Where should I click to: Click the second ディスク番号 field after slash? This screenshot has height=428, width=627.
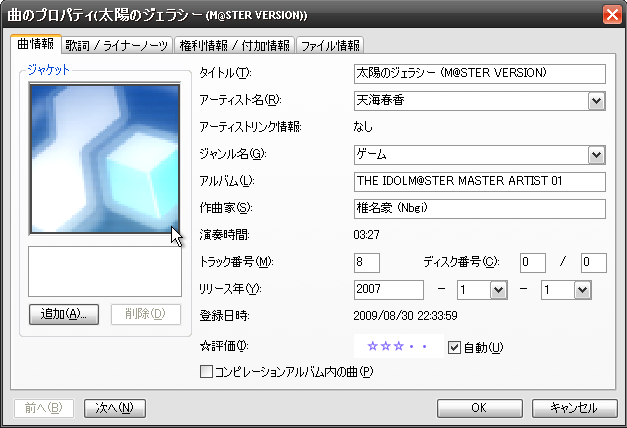(593, 263)
